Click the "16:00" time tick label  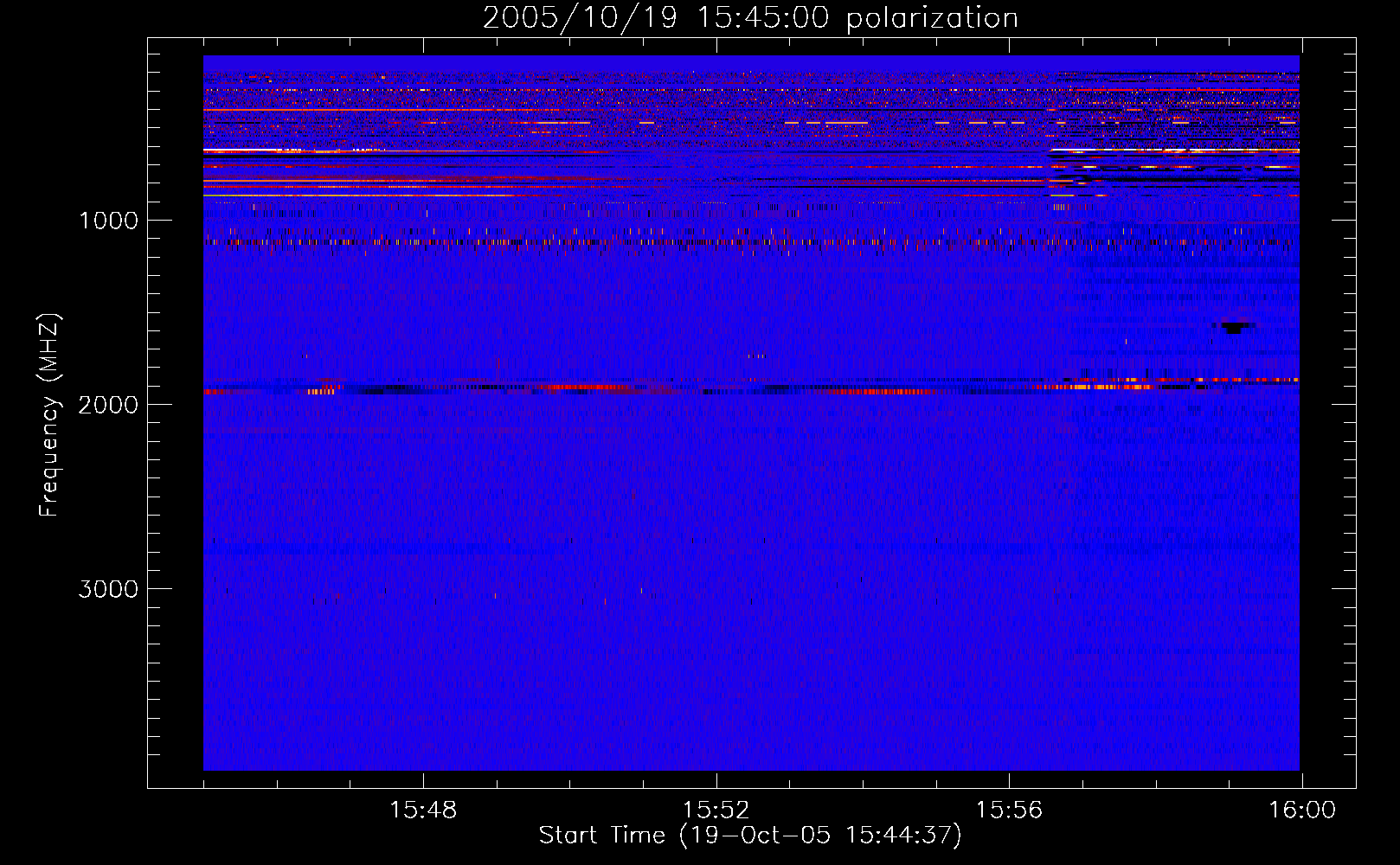(x=1302, y=811)
